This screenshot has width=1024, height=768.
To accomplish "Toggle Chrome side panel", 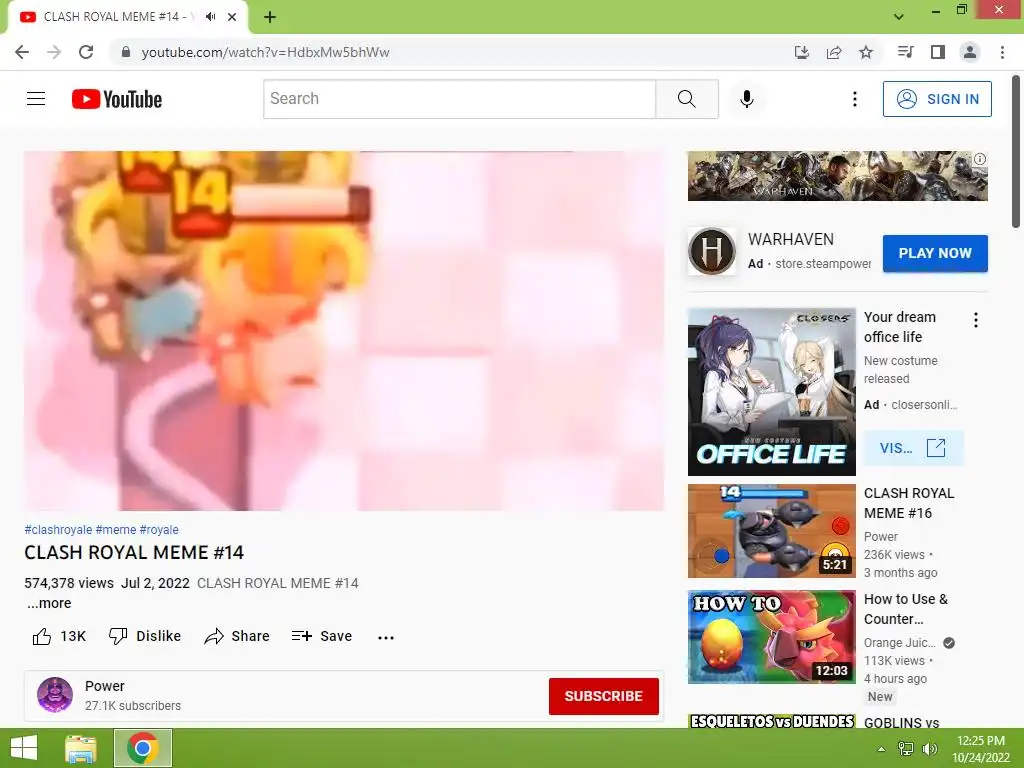I will [x=938, y=52].
